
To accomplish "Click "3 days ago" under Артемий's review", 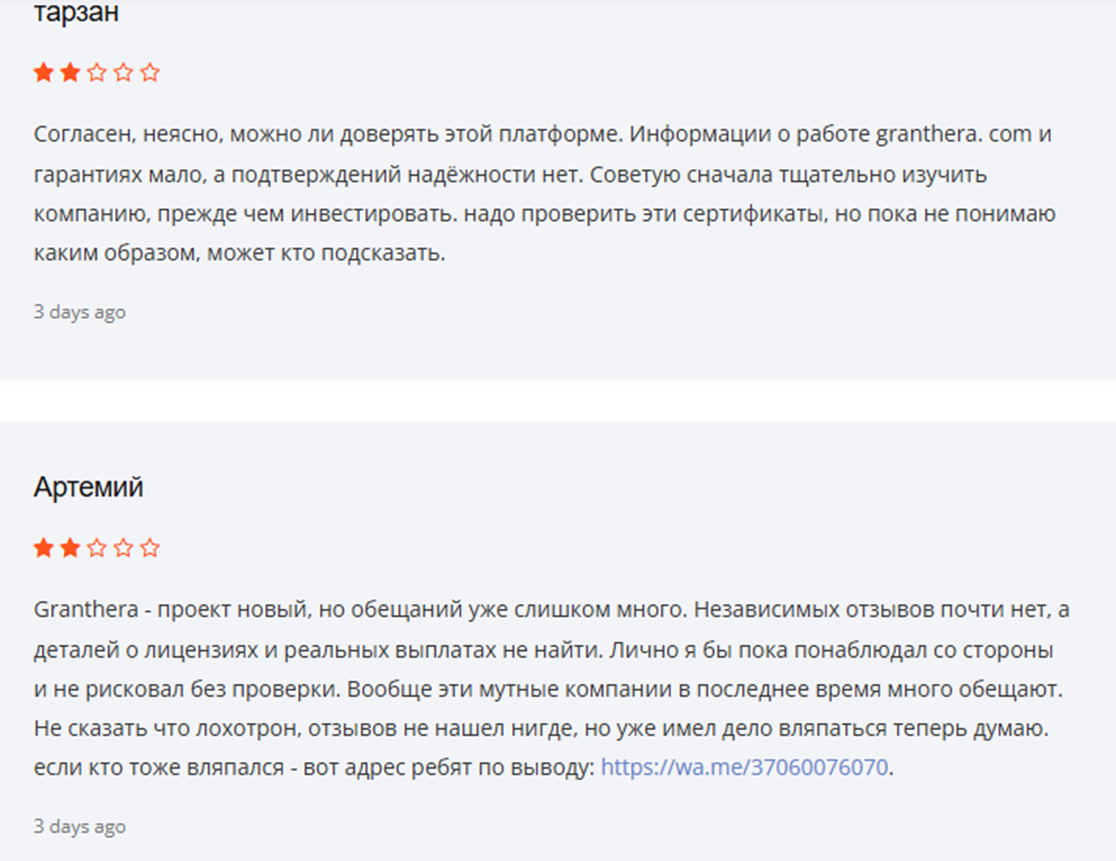I will (x=80, y=827).
